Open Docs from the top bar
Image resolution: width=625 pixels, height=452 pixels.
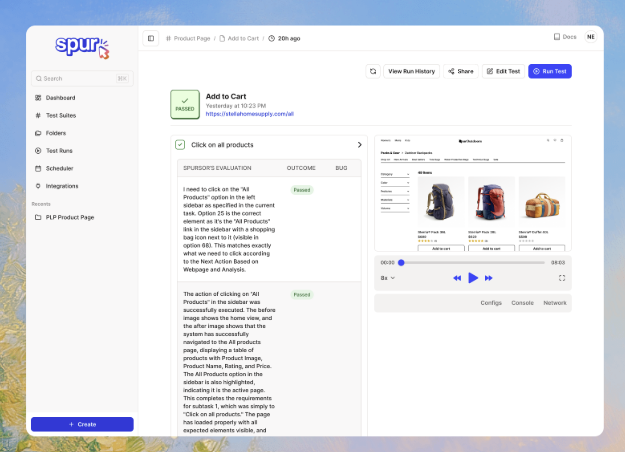coord(565,37)
